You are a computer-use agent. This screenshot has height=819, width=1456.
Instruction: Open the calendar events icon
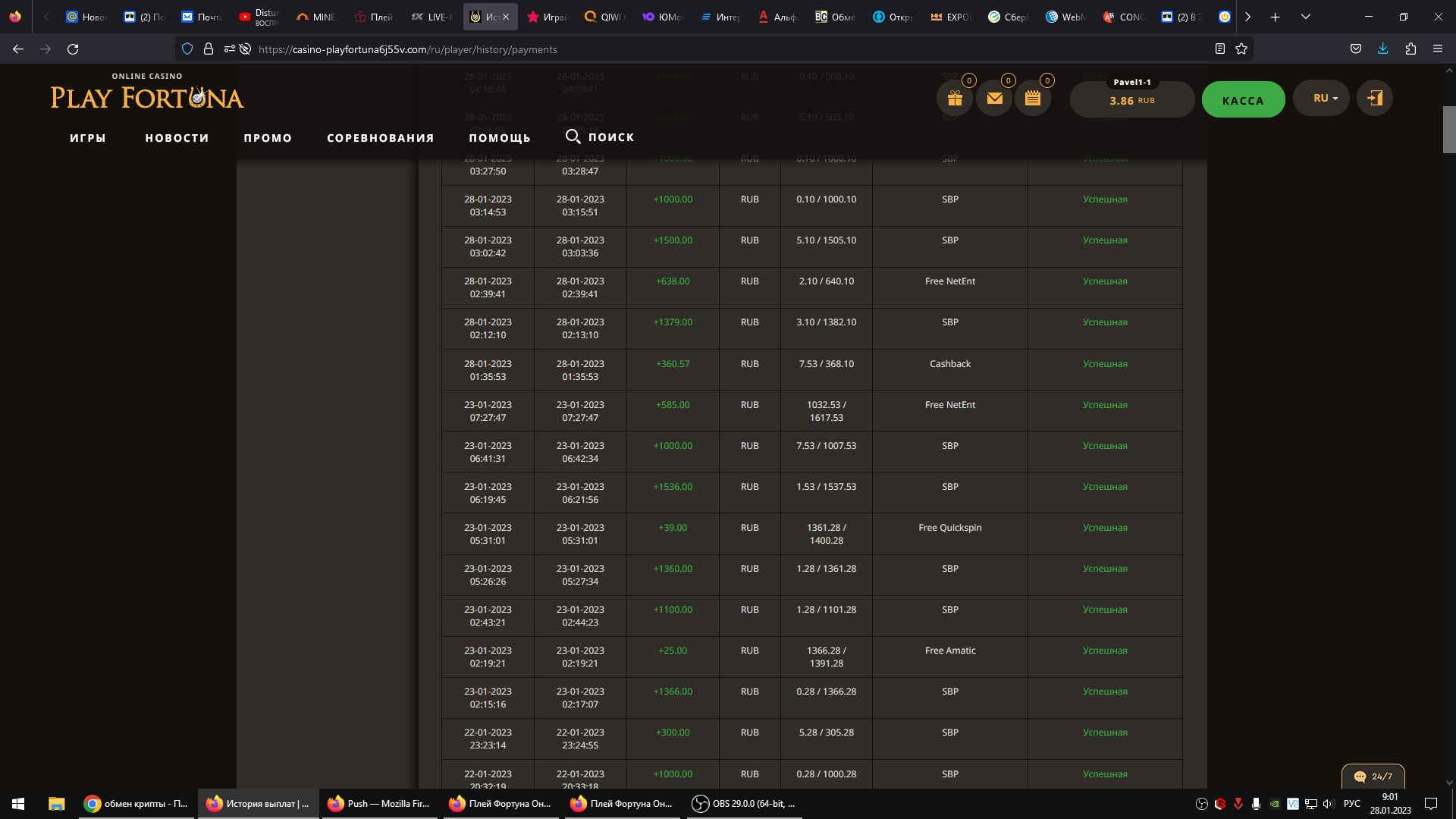pyautogui.click(x=1033, y=99)
